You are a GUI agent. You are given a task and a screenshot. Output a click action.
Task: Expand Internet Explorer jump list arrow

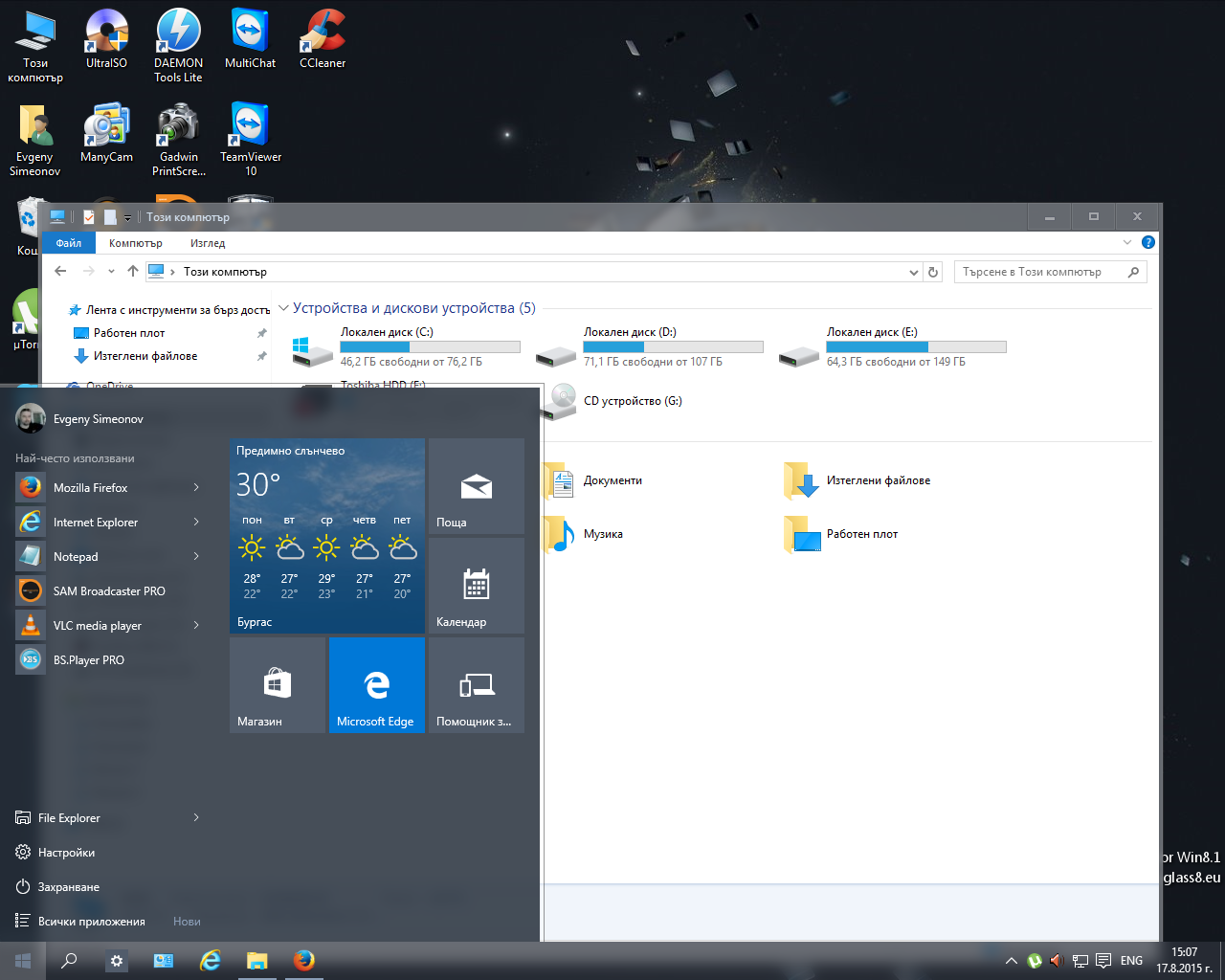coord(196,523)
